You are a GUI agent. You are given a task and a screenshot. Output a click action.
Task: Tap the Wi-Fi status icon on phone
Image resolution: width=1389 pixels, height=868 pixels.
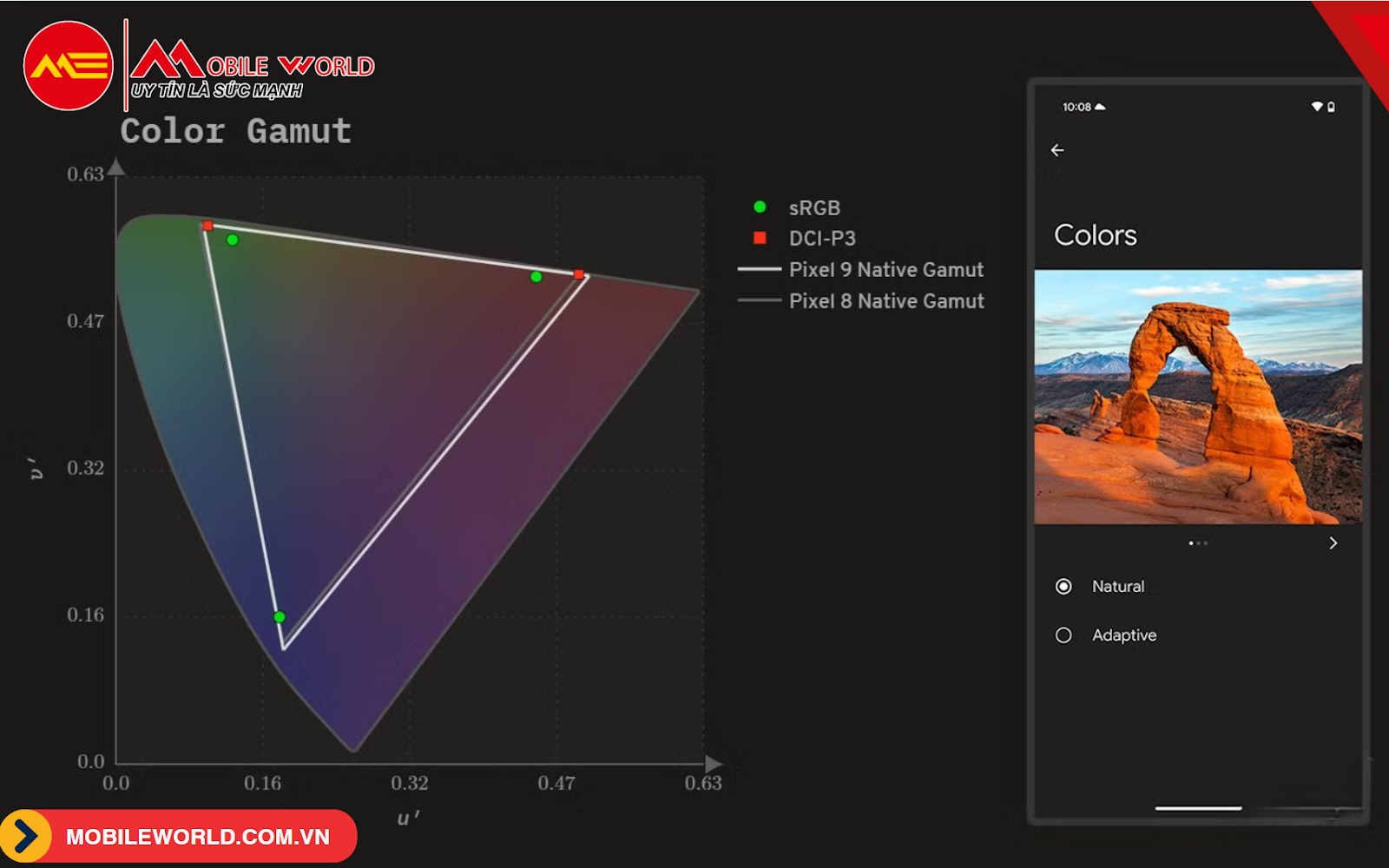1317,107
